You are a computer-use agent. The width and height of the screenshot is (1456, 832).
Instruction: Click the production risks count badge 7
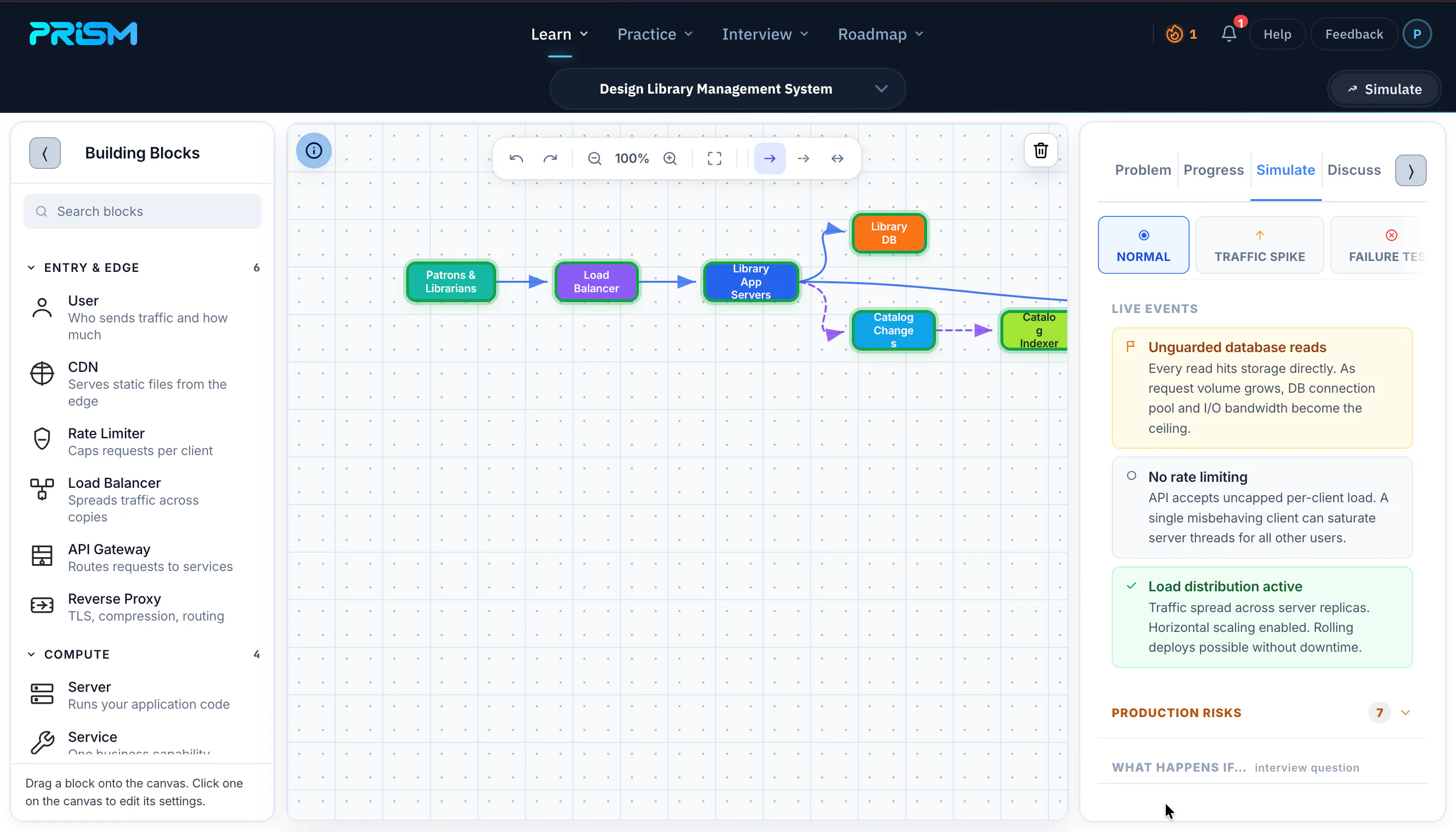1379,713
